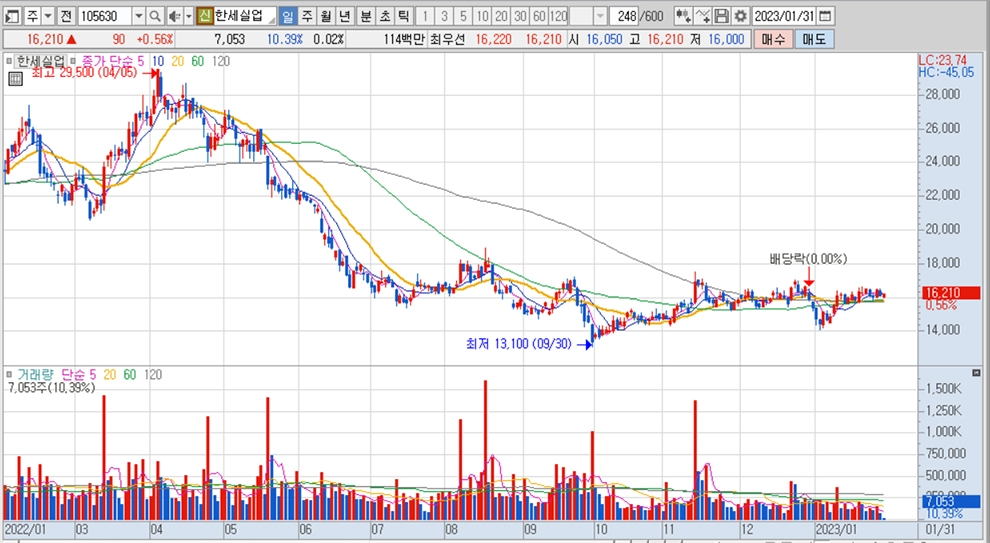Open the grid table icon under legend
Image resolution: width=990 pixels, height=543 pixels.
15,78
